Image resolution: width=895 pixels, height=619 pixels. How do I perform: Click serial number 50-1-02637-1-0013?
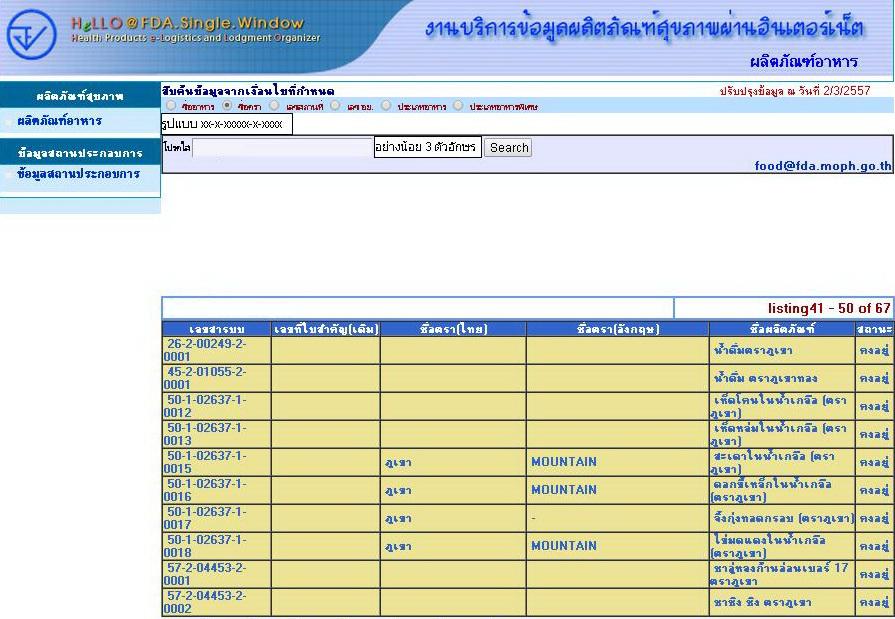(x=205, y=434)
